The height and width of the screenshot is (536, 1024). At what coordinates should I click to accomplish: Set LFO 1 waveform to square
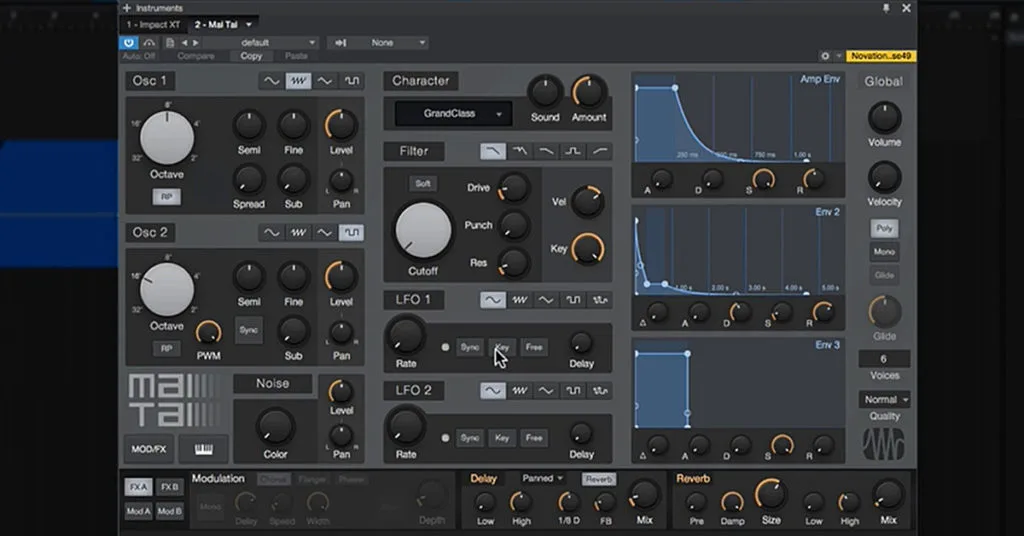(573, 300)
